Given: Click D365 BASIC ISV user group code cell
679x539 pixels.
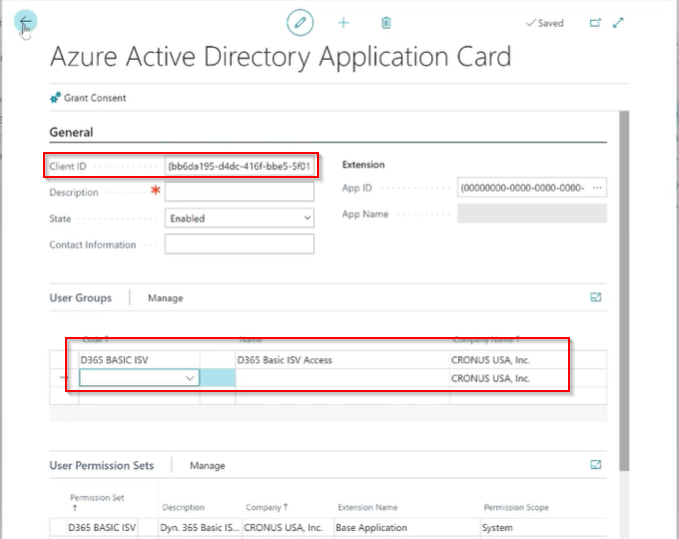Looking at the screenshot, I should tap(139, 360).
